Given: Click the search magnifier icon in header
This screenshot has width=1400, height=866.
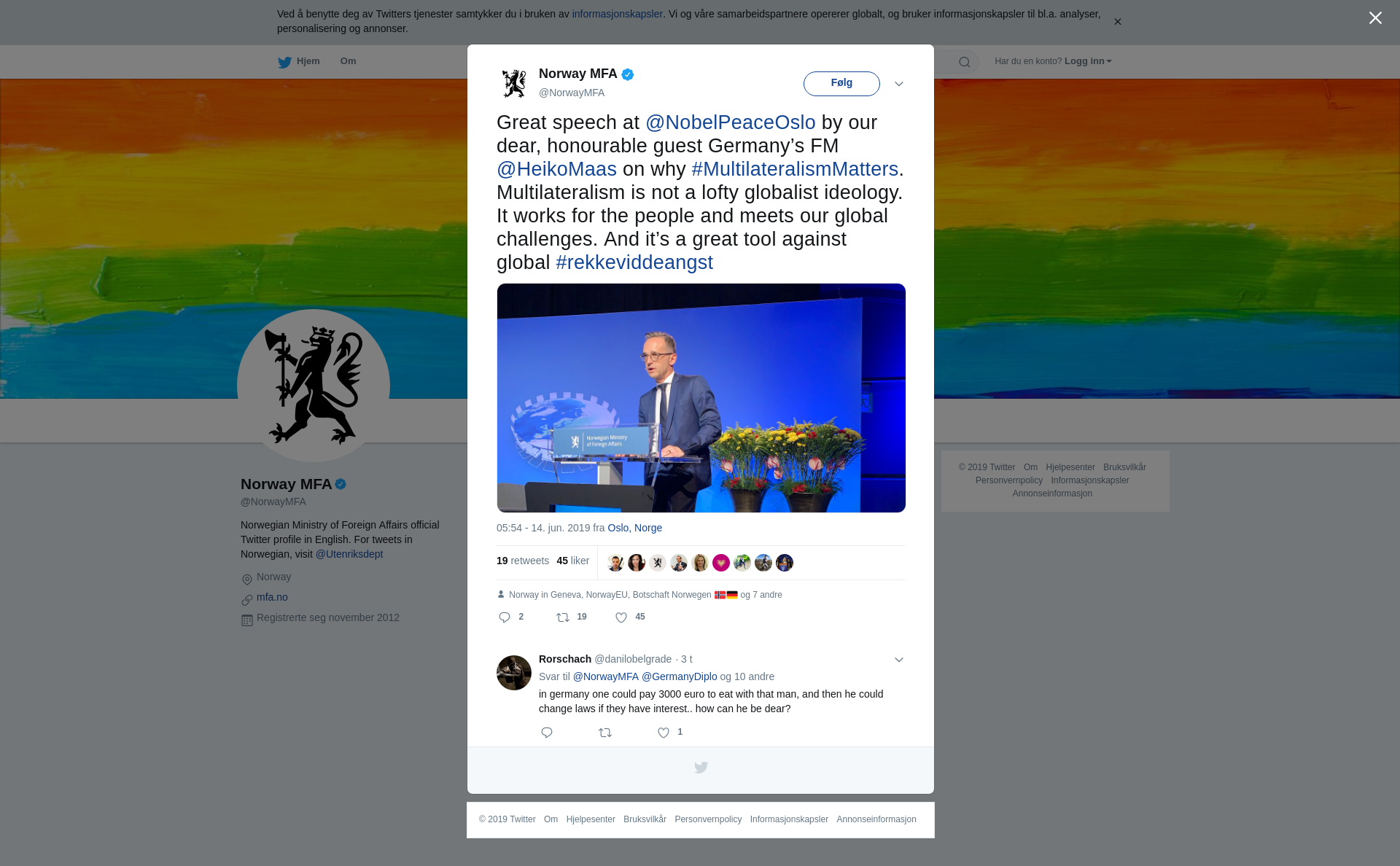Looking at the screenshot, I should tap(965, 62).
